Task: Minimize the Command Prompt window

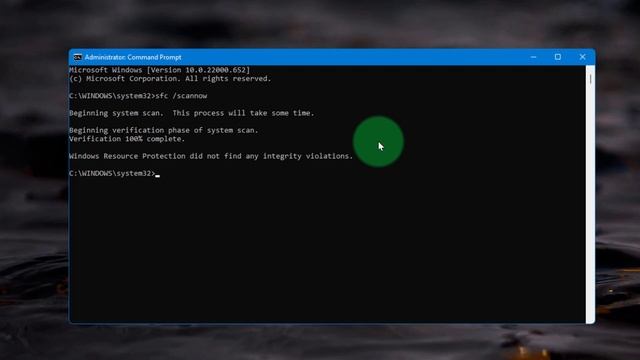Action: [533, 57]
